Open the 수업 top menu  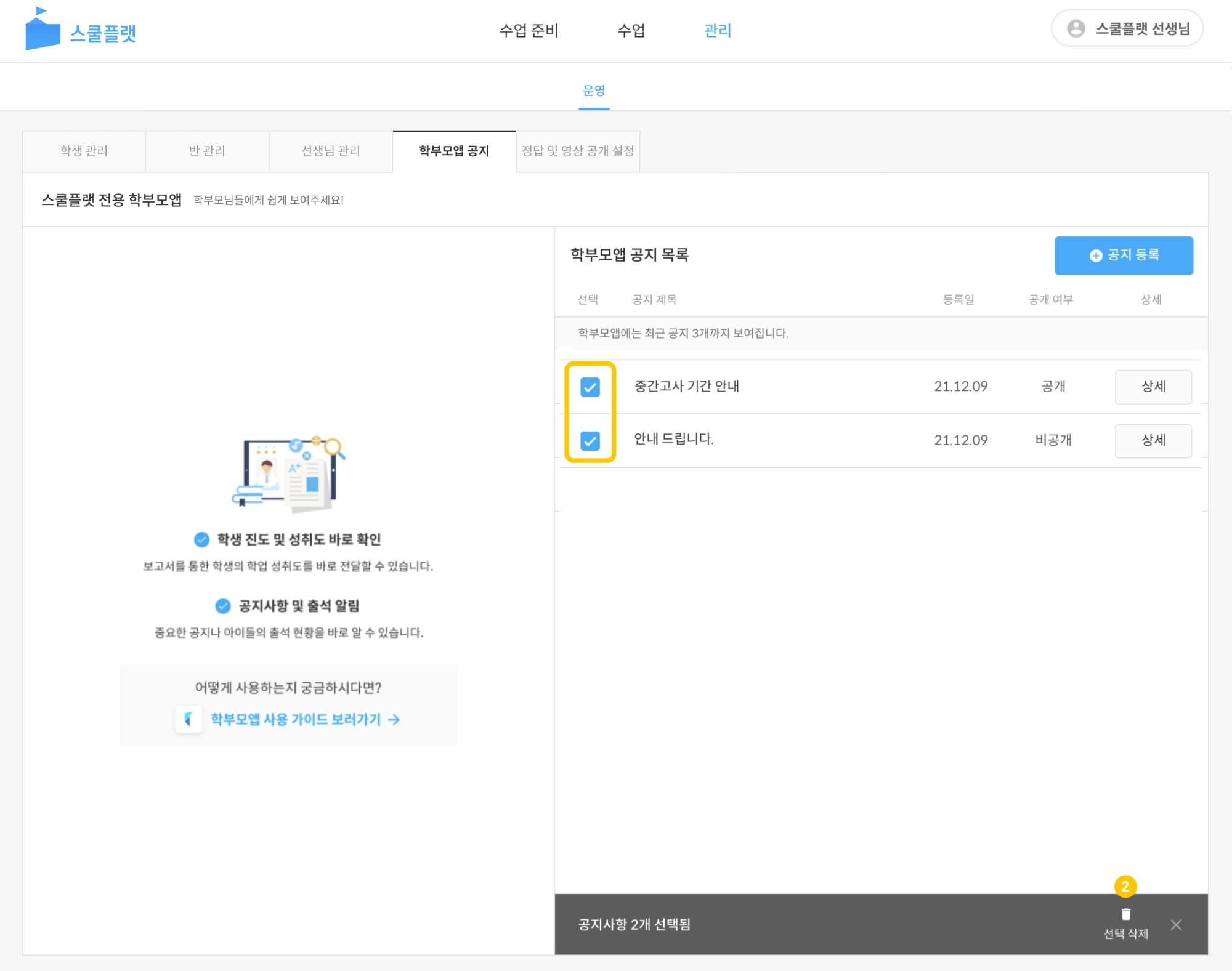click(631, 30)
